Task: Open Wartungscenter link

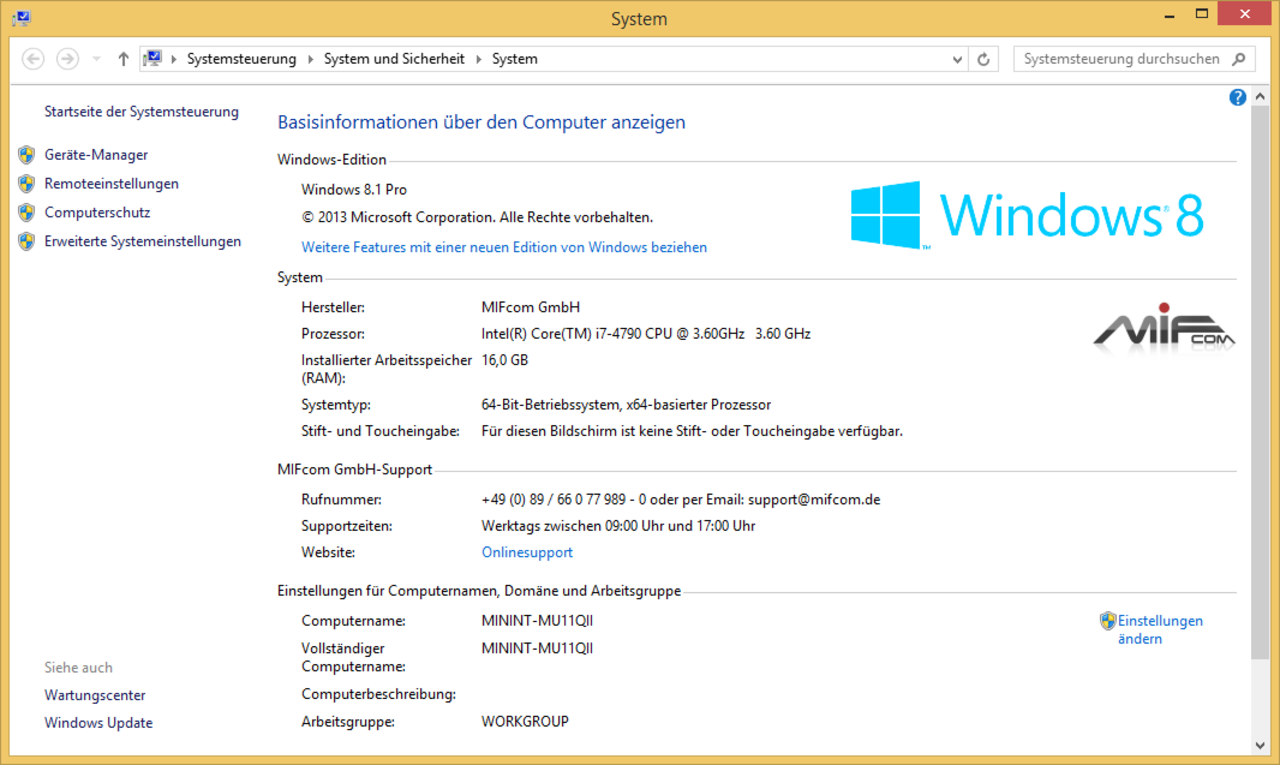Action: (x=95, y=695)
